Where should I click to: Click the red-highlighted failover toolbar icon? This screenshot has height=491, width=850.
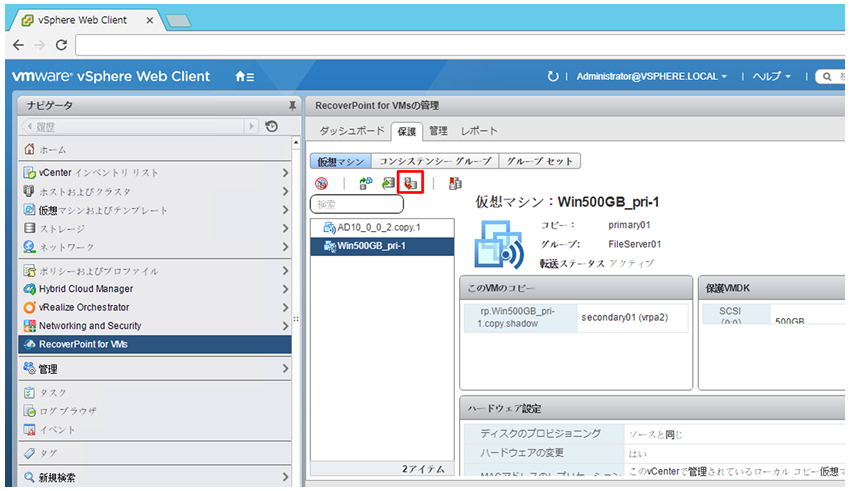pos(410,183)
